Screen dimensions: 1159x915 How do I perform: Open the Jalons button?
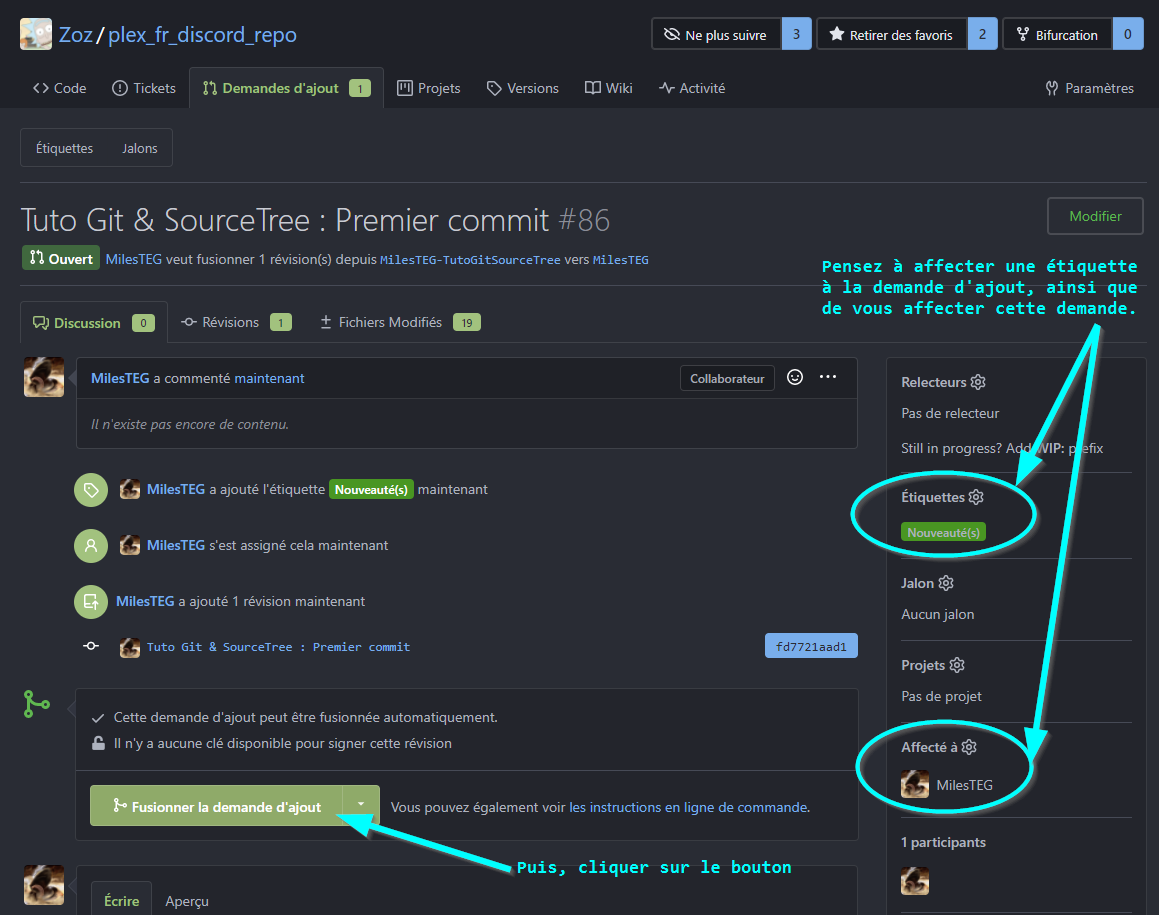point(140,148)
